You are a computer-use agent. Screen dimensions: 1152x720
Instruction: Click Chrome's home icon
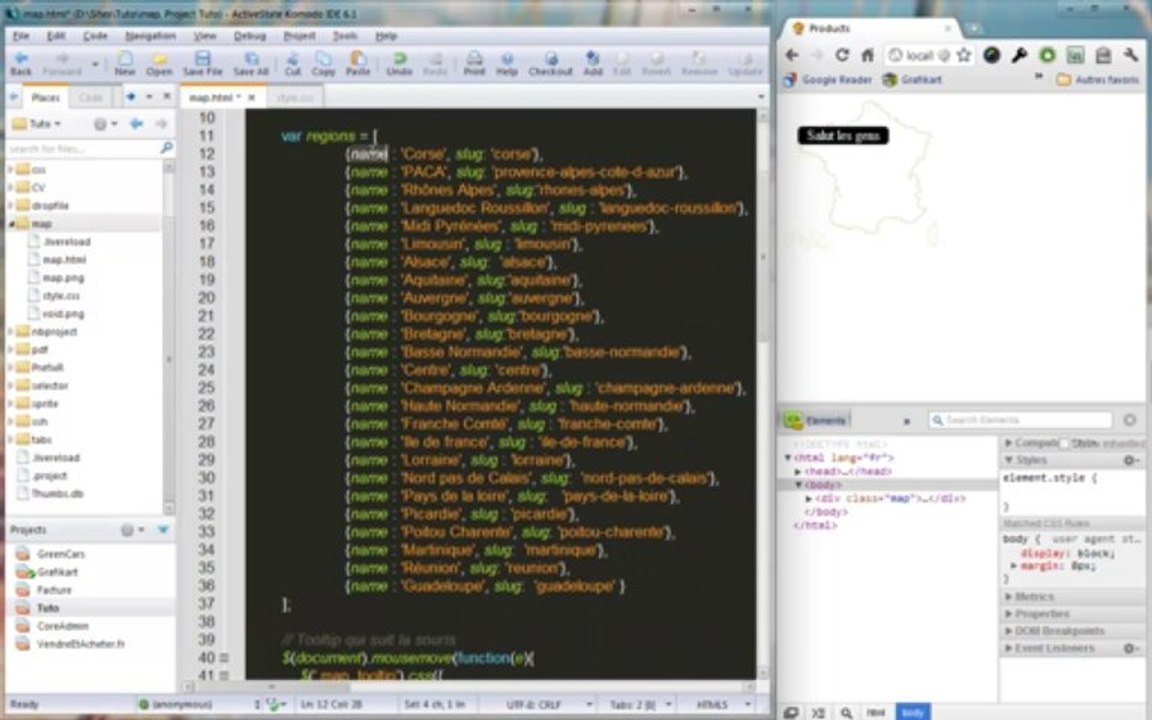point(868,55)
